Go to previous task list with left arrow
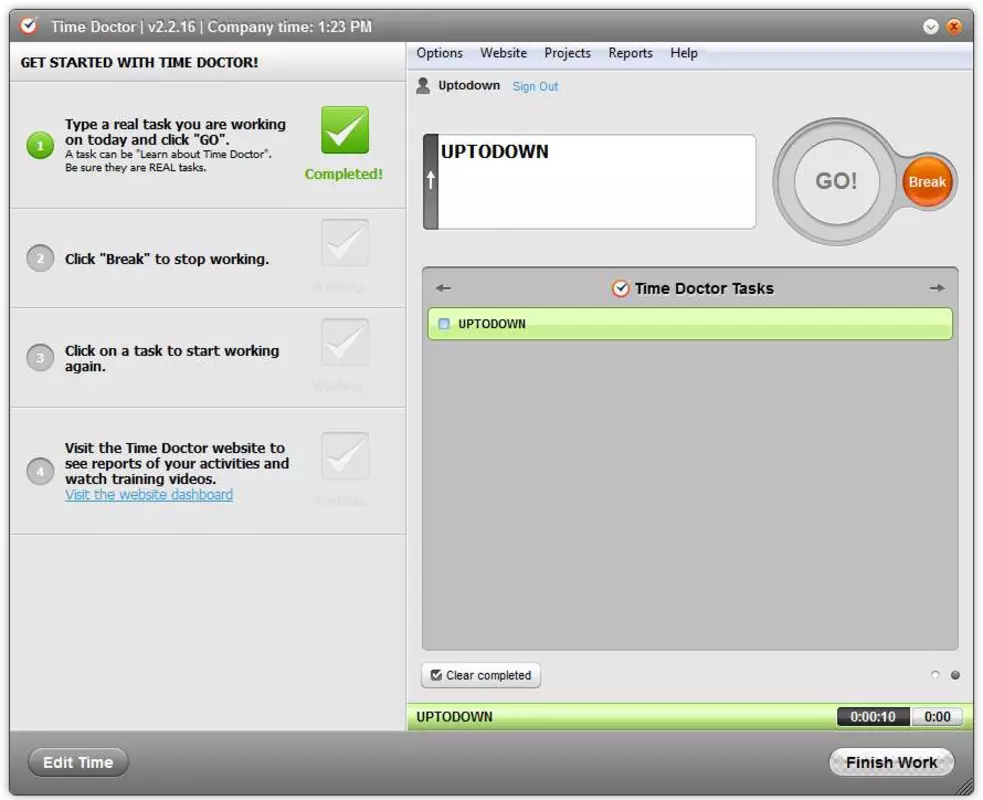 pos(443,288)
